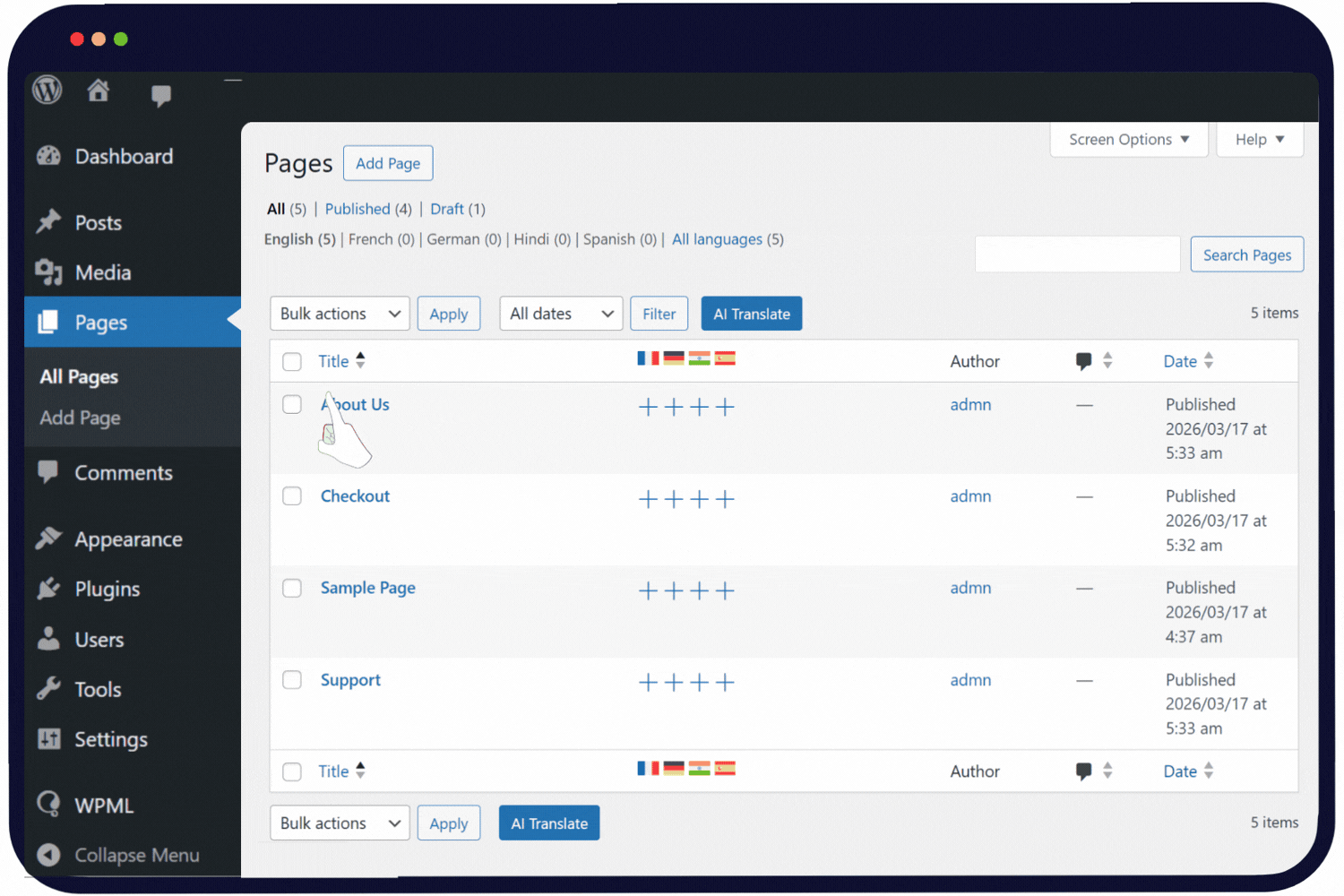Tick the Support page checkbox
This screenshot has width=1344, height=896.
tap(291, 680)
